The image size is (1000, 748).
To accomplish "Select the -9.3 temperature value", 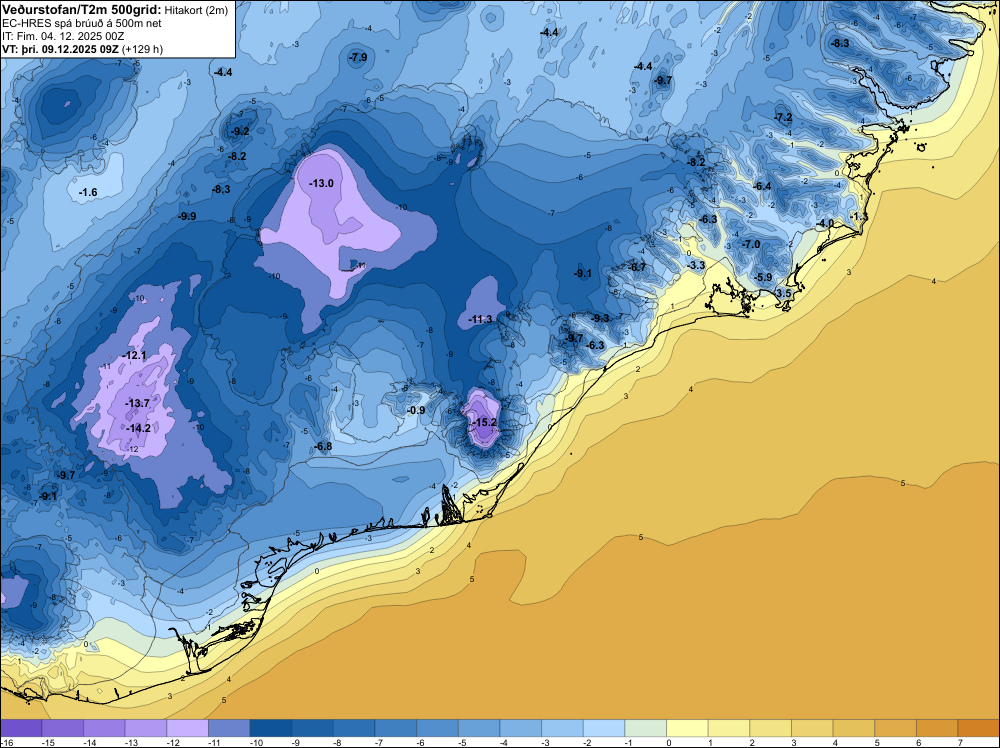I will click(x=600, y=318).
